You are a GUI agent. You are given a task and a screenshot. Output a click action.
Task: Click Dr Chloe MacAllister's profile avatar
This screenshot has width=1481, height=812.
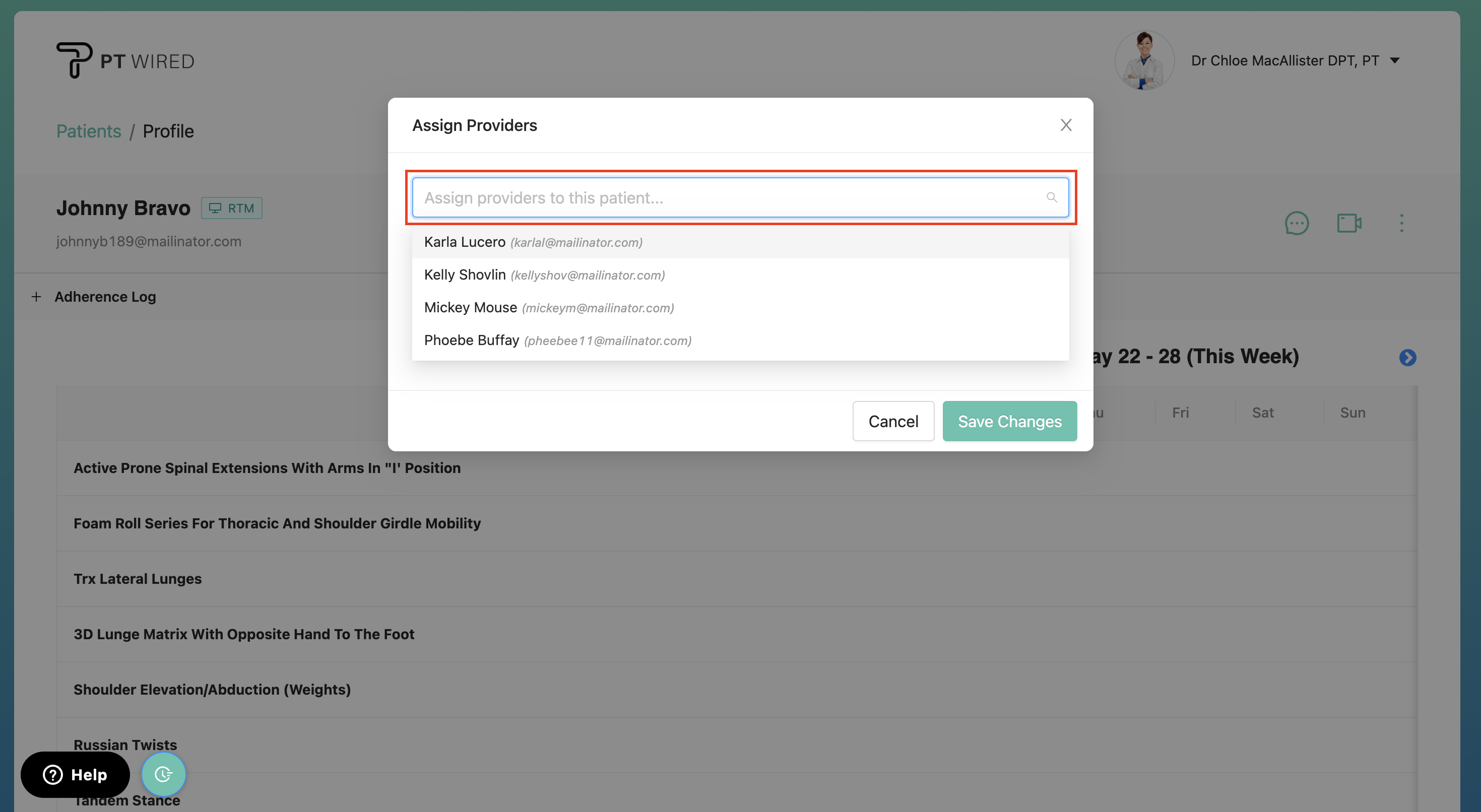tap(1144, 60)
